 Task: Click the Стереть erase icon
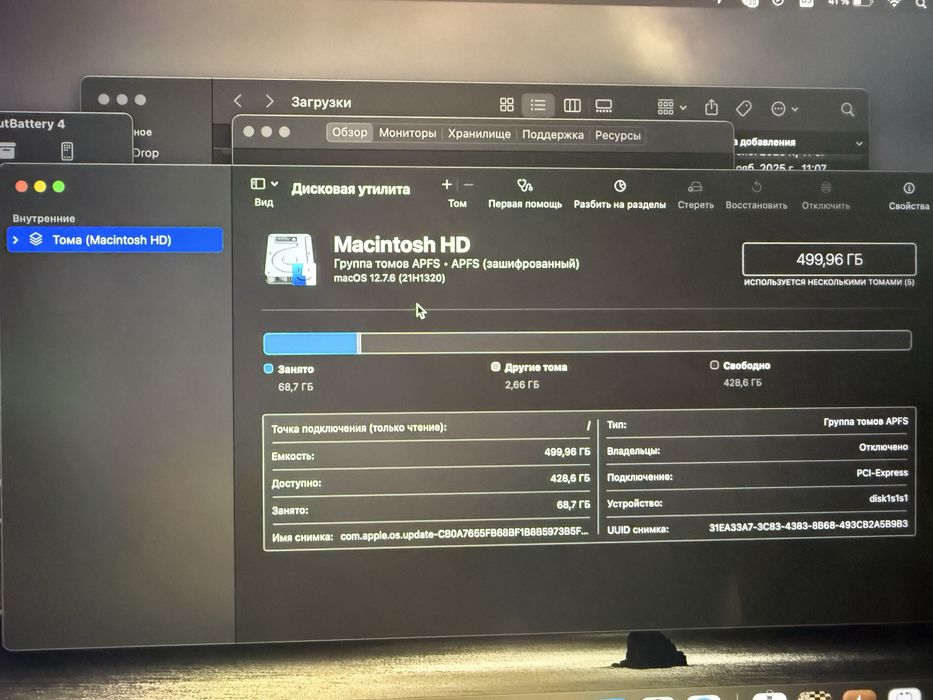[x=695, y=188]
